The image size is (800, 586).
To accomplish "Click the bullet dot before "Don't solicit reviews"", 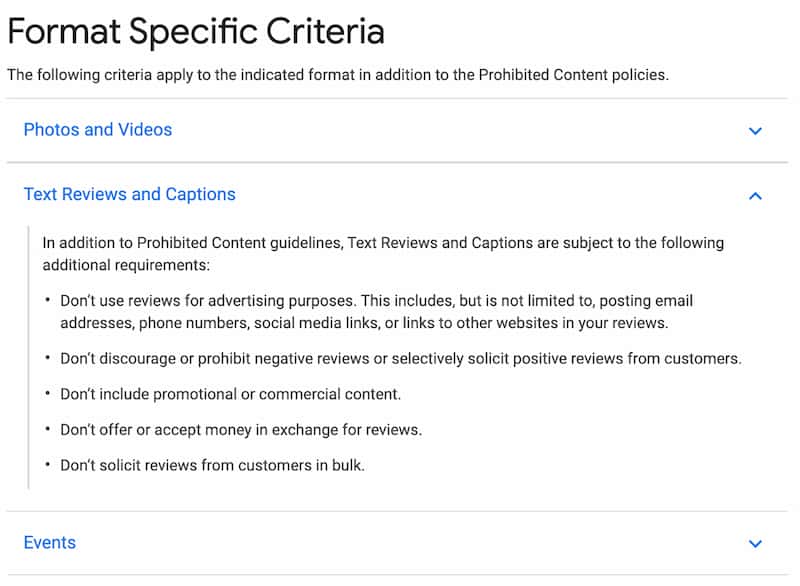I will [47, 466].
